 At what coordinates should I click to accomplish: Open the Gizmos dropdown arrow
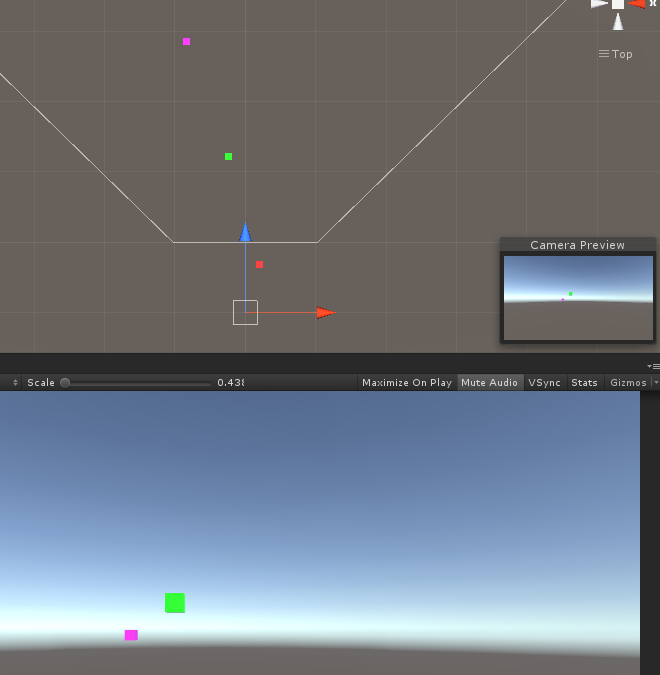click(x=656, y=382)
